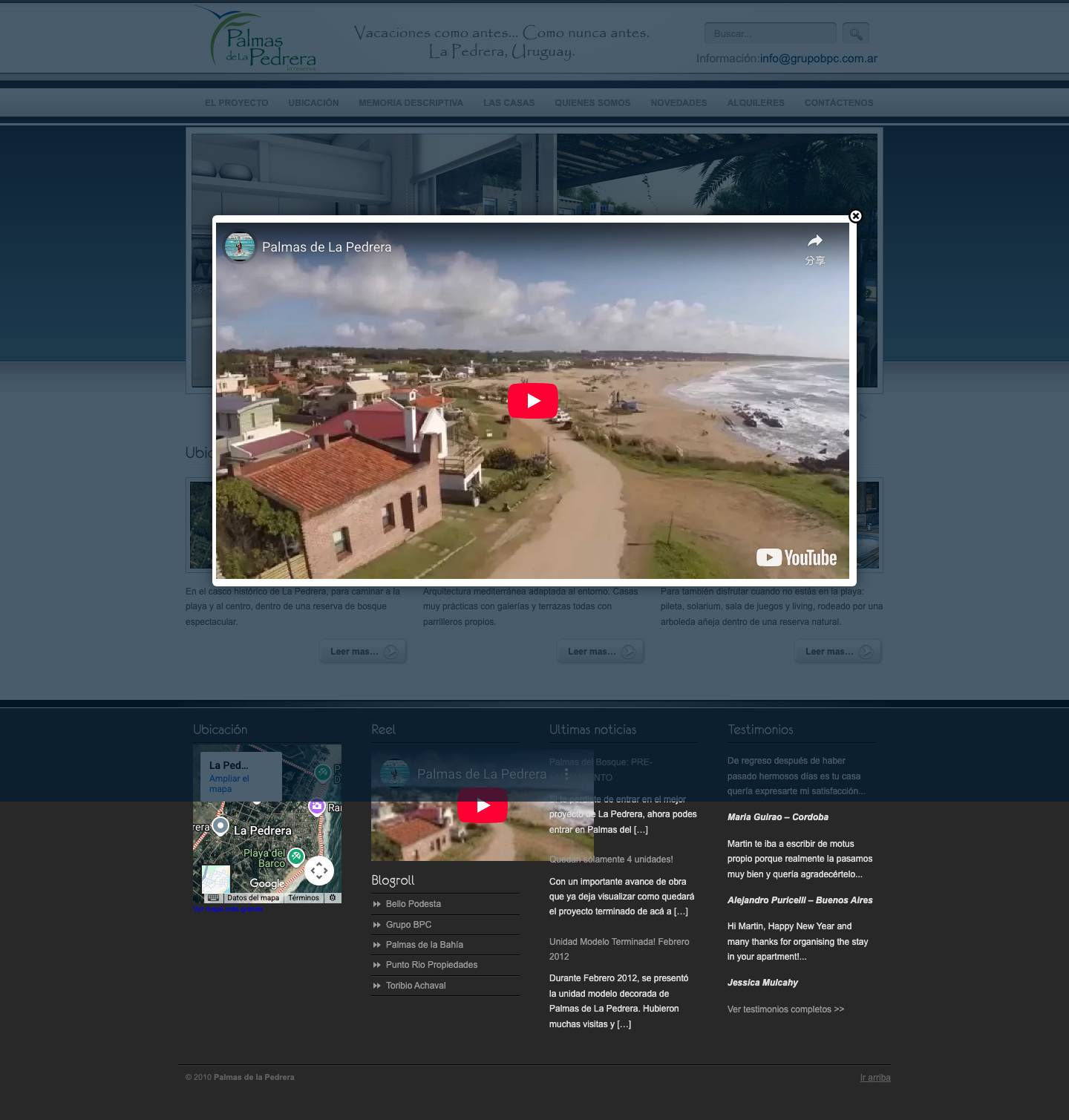The image size is (1069, 1120).
Task: Open the Las Casas menu item
Action: (509, 103)
